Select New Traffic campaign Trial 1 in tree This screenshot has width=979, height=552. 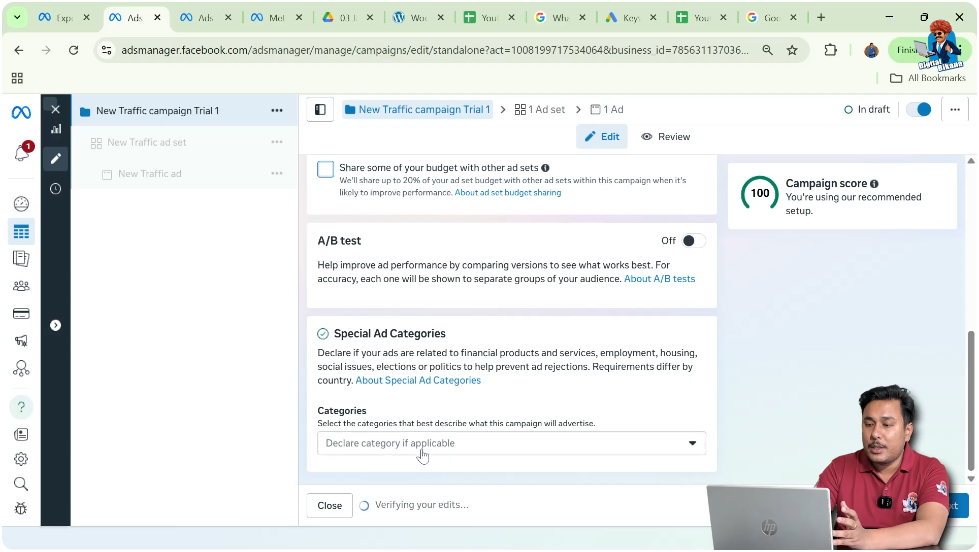coord(157,111)
